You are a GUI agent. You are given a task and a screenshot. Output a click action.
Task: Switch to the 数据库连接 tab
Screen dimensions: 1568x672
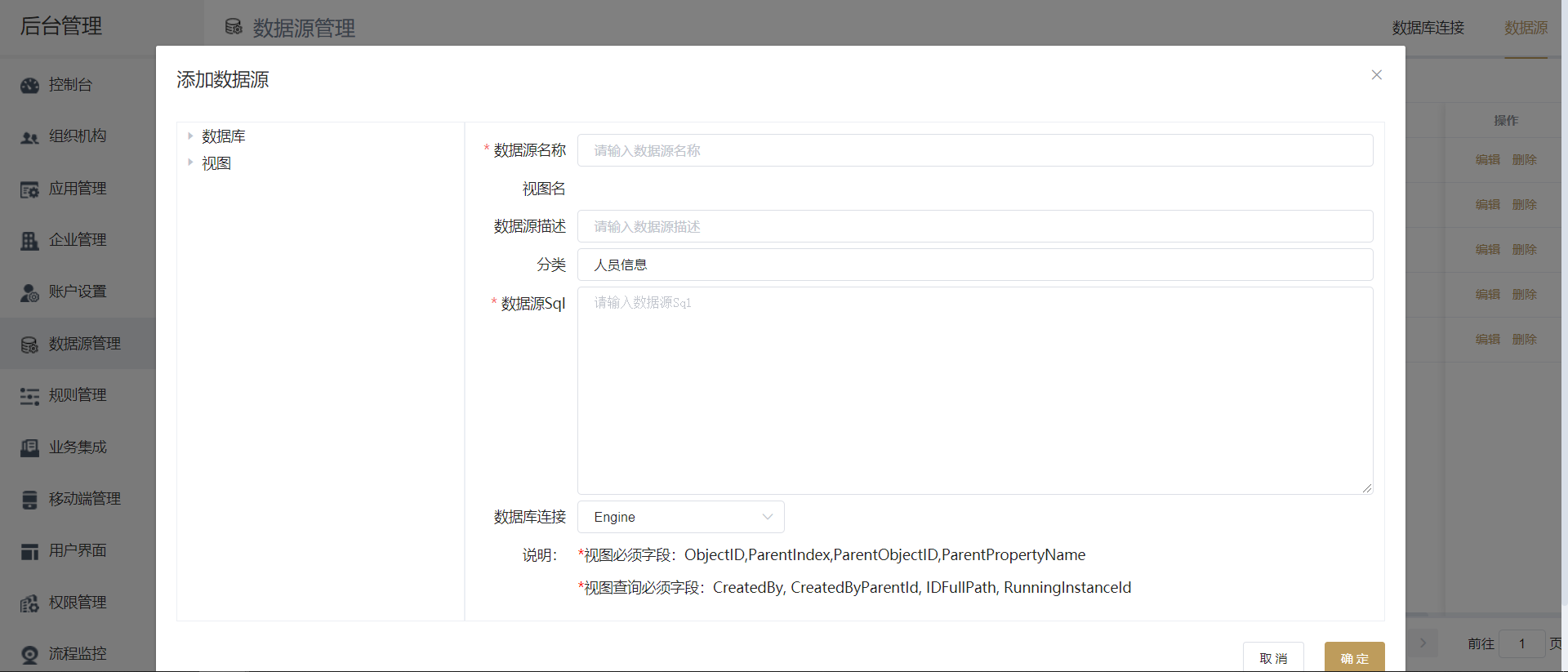[x=1428, y=28]
